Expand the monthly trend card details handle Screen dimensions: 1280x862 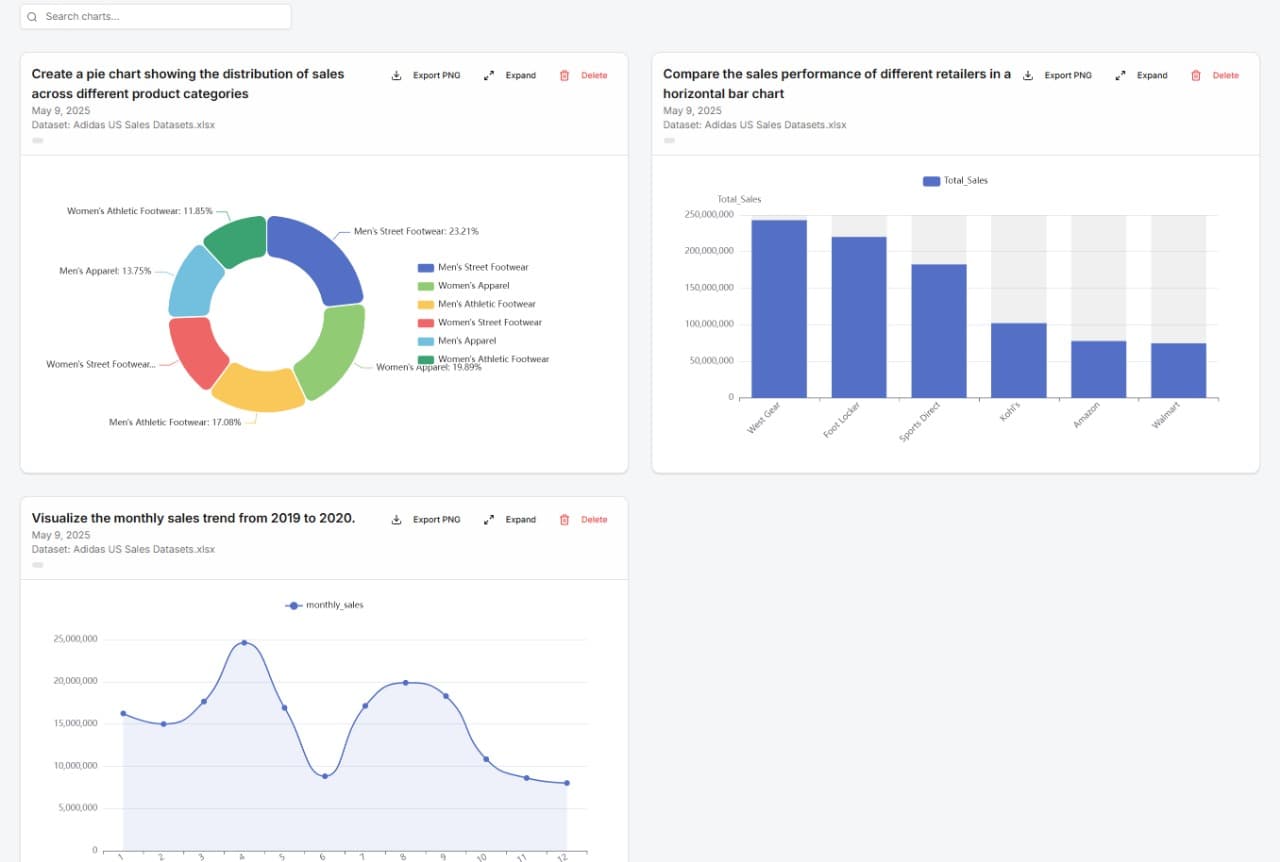pos(37,565)
